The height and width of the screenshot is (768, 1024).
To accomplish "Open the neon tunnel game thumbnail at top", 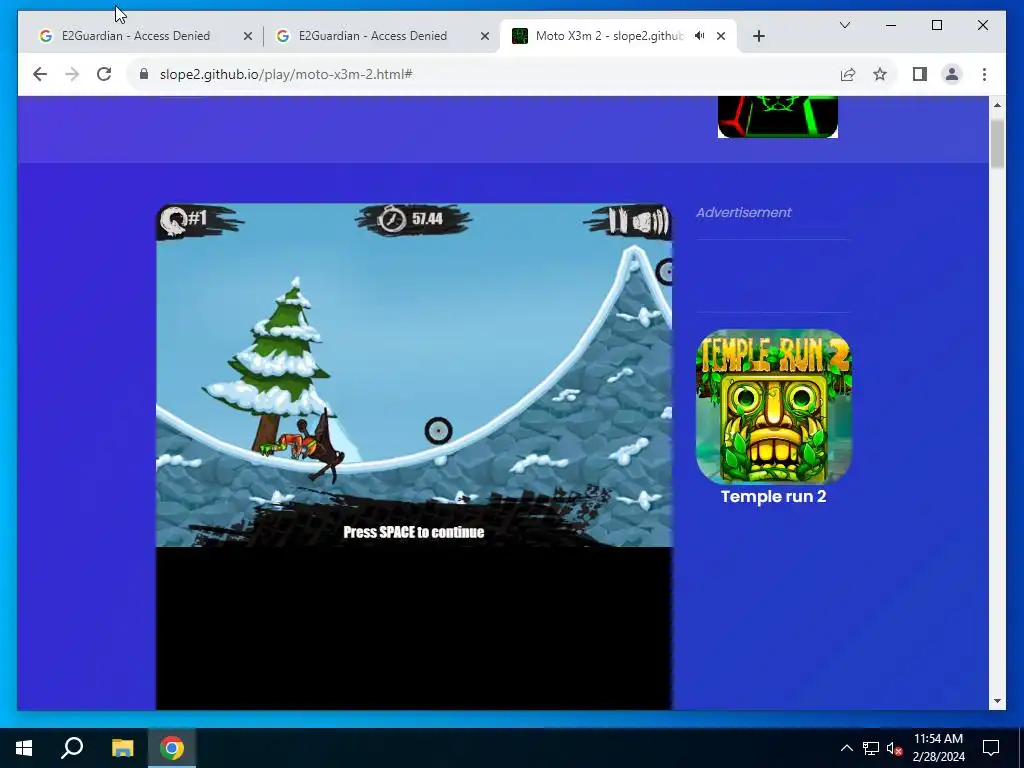I will pyautogui.click(x=777, y=117).
